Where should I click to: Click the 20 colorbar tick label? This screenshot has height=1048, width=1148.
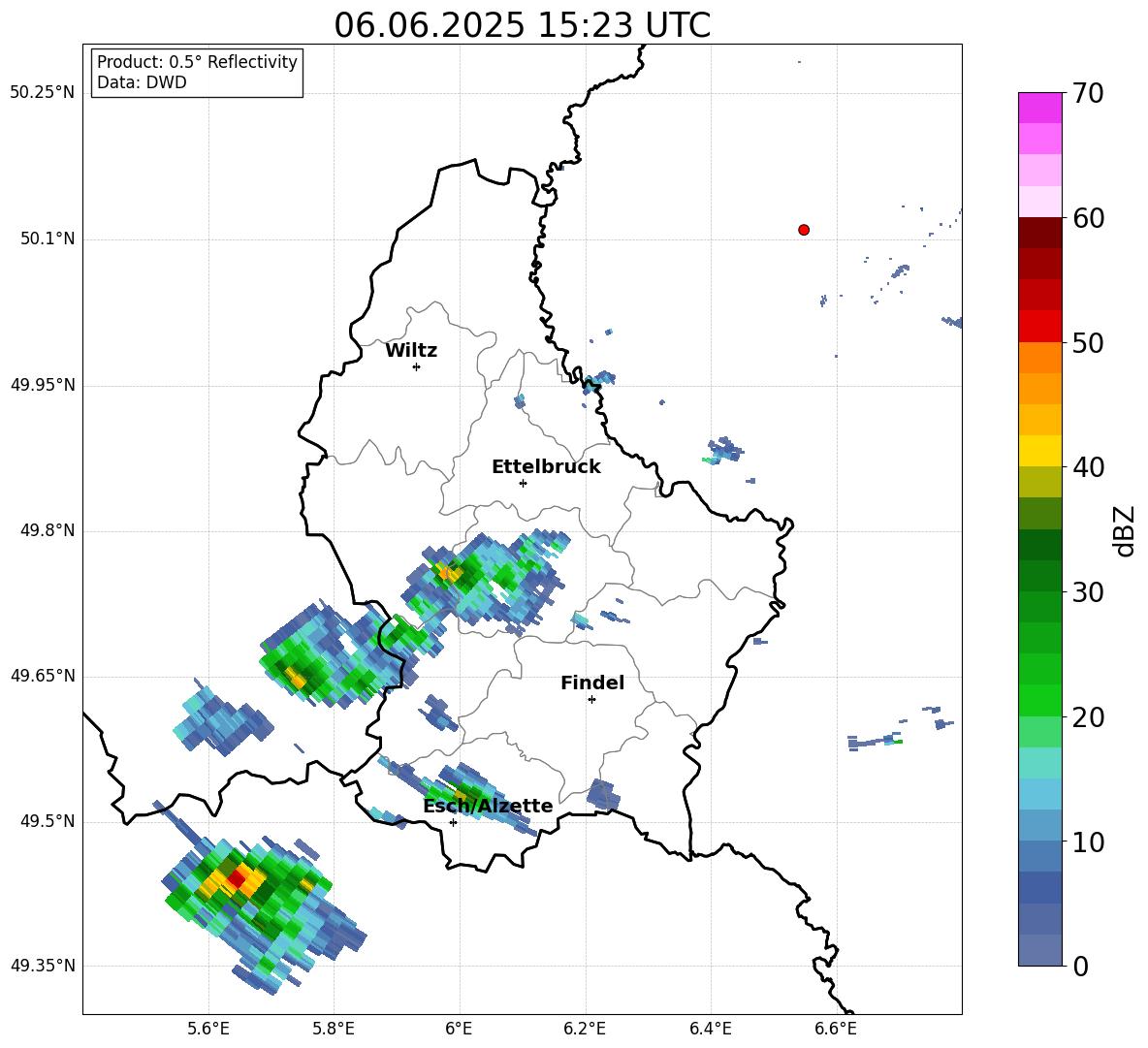[x=1088, y=716]
